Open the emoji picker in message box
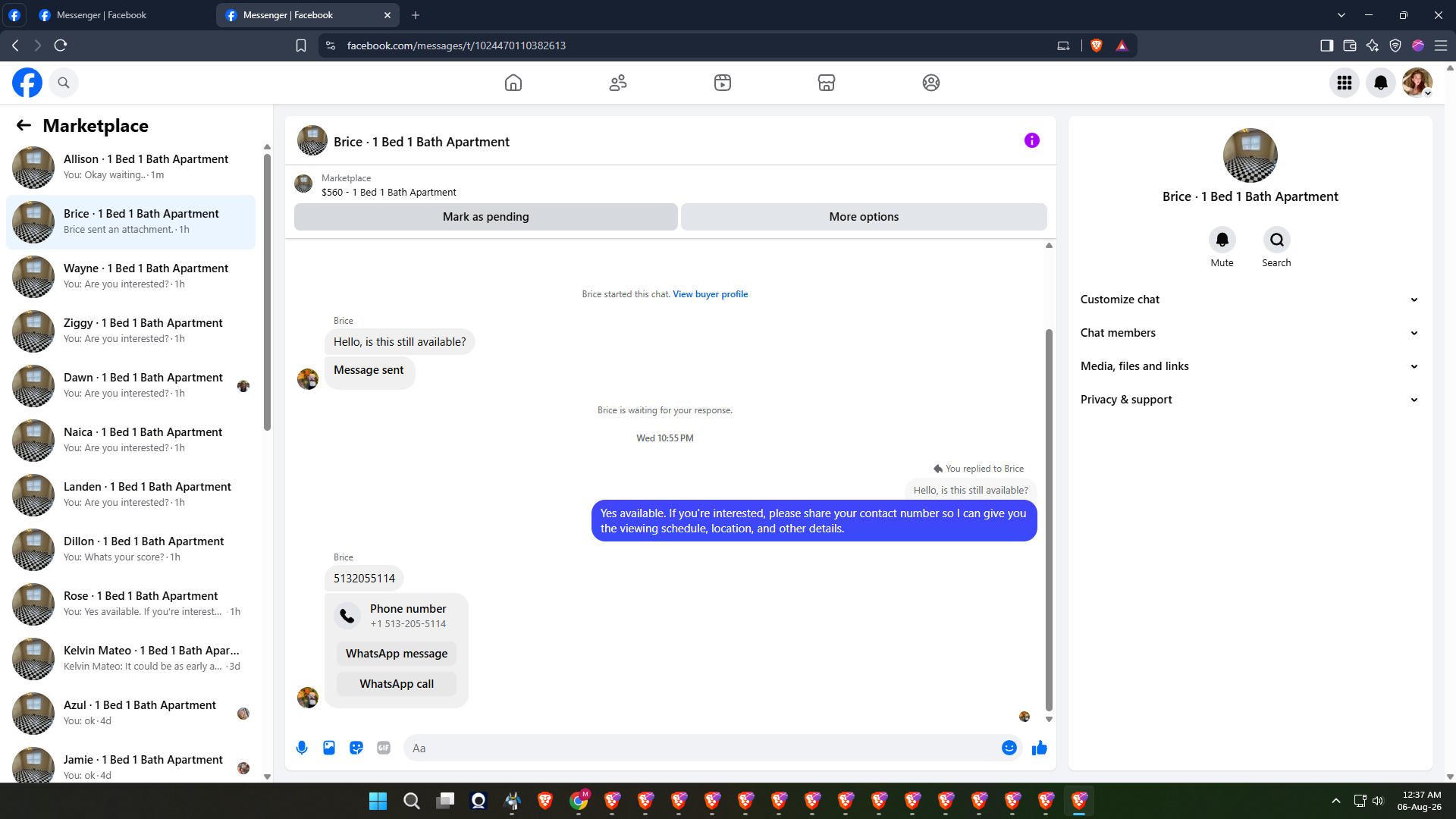Screen dimensions: 1456x819 click(1009, 748)
